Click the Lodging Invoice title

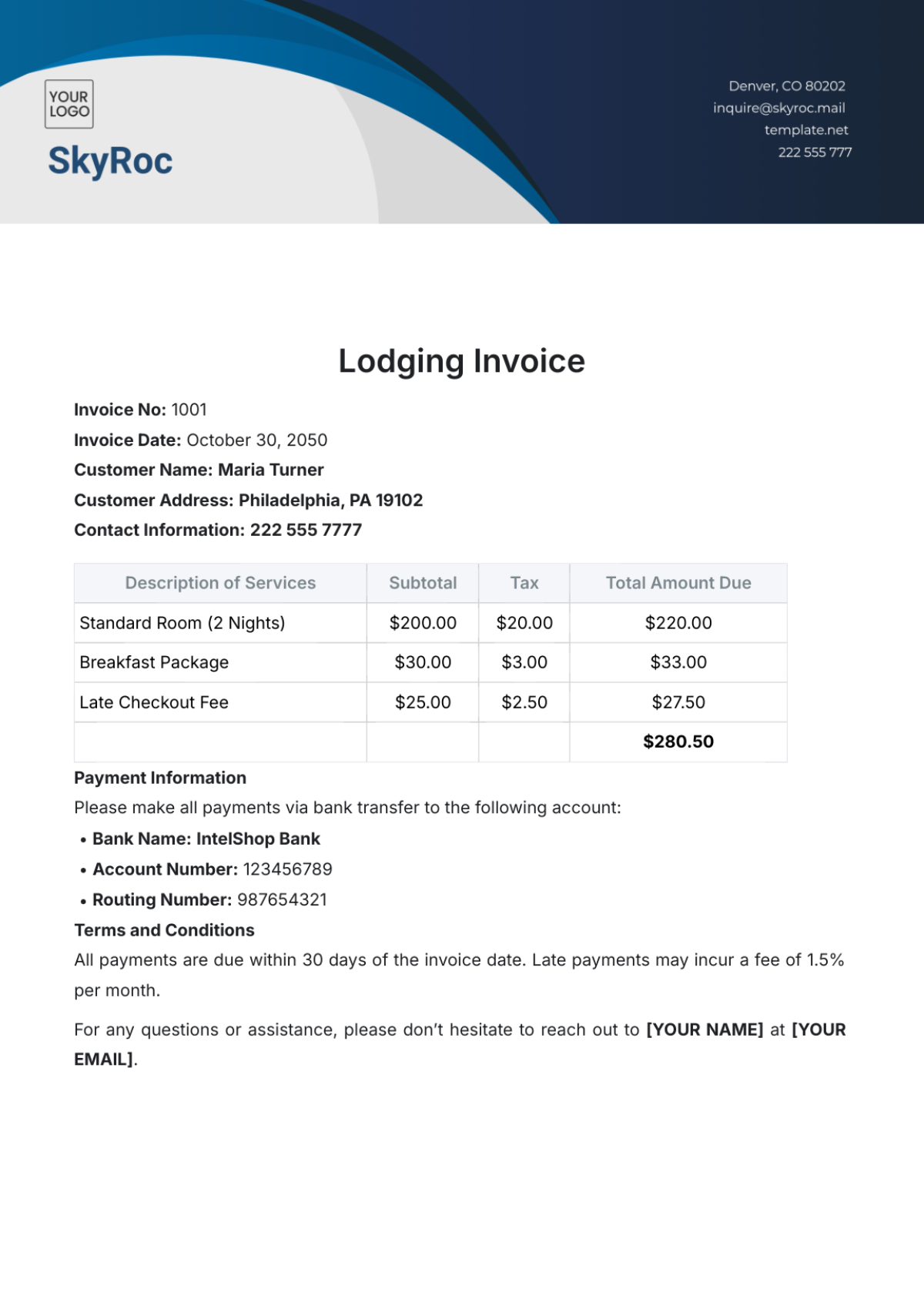[x=462, y=361]
